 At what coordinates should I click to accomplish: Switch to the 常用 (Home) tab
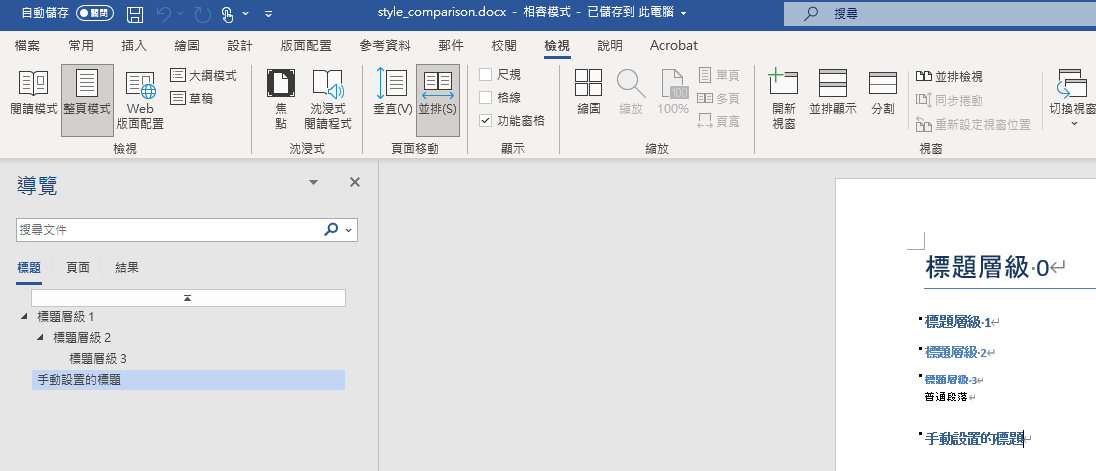click(x=81, y=45)
